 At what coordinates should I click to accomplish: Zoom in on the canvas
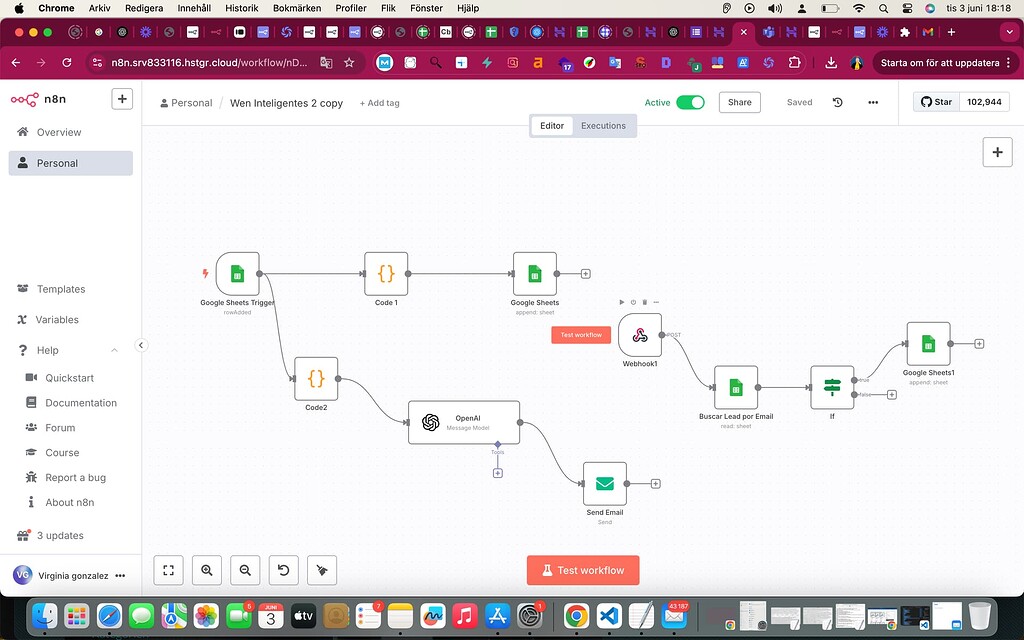click(x=206, y=570)
